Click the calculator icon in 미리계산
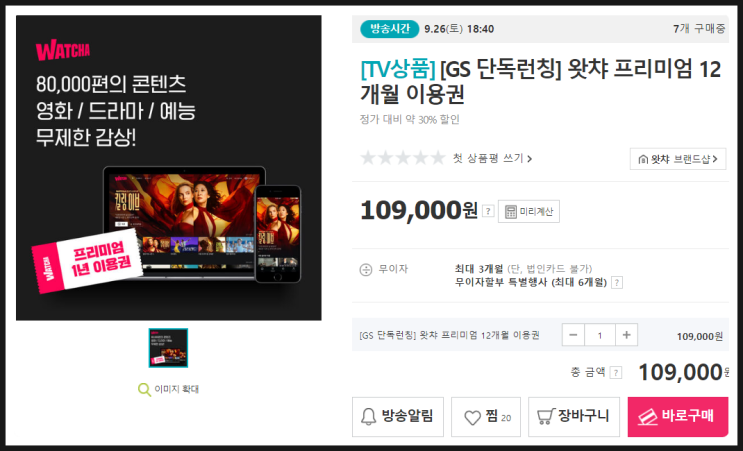The height and width of the screenshot is (451, 743). click(511, 212)
